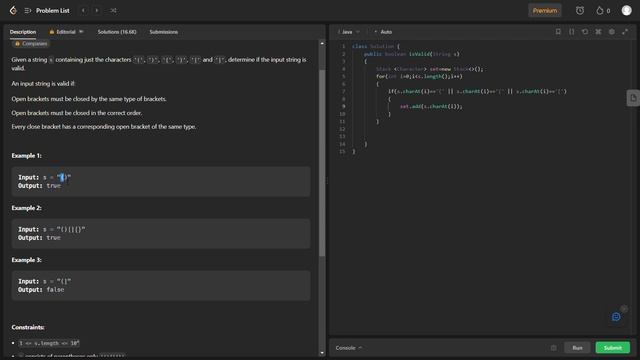The image size is (640, 360).
Task: Bookmark code with editor bookmark icon
Action: click(558, 31)
